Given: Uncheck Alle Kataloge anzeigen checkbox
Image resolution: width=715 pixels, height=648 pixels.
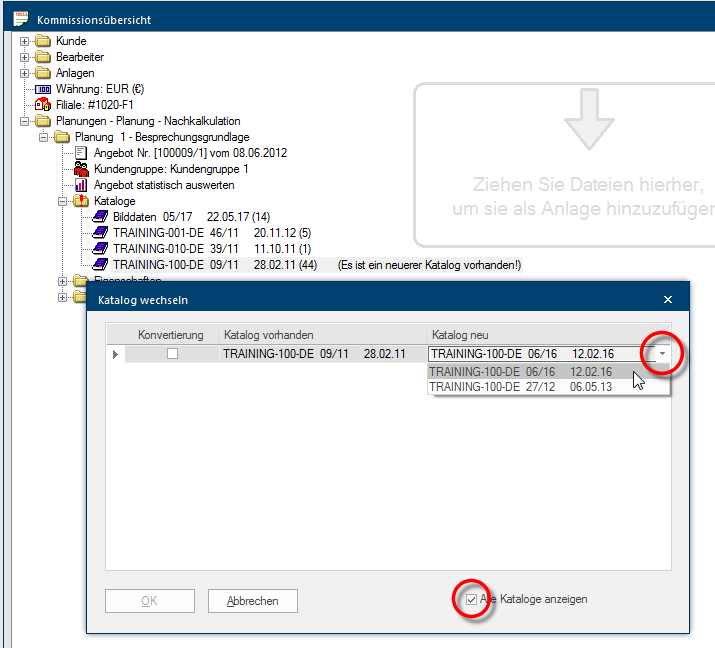Looking at the screenshot, I should [472, 599].
